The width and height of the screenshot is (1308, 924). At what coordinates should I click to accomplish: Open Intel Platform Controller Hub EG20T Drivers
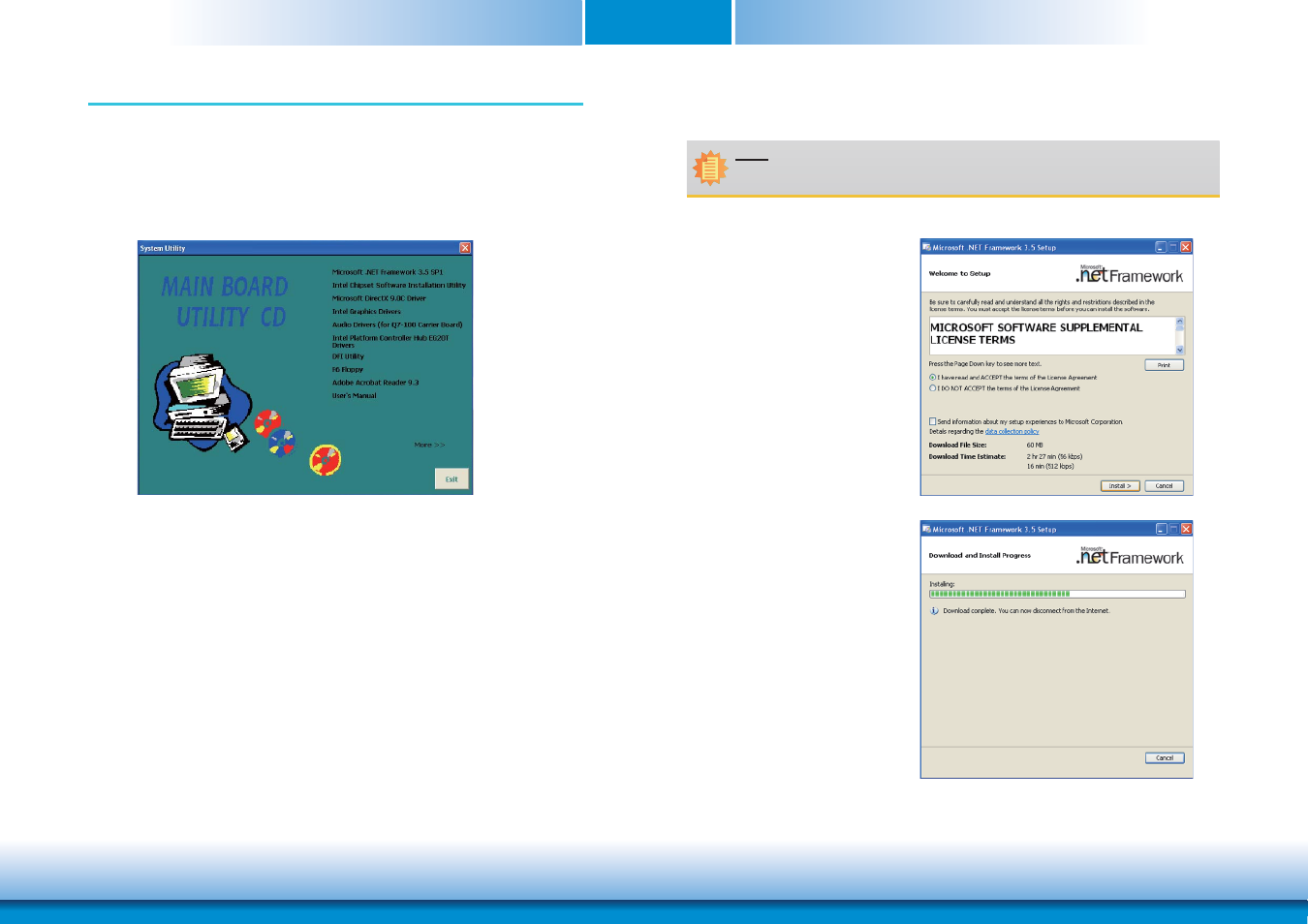[x=390, y=341]
